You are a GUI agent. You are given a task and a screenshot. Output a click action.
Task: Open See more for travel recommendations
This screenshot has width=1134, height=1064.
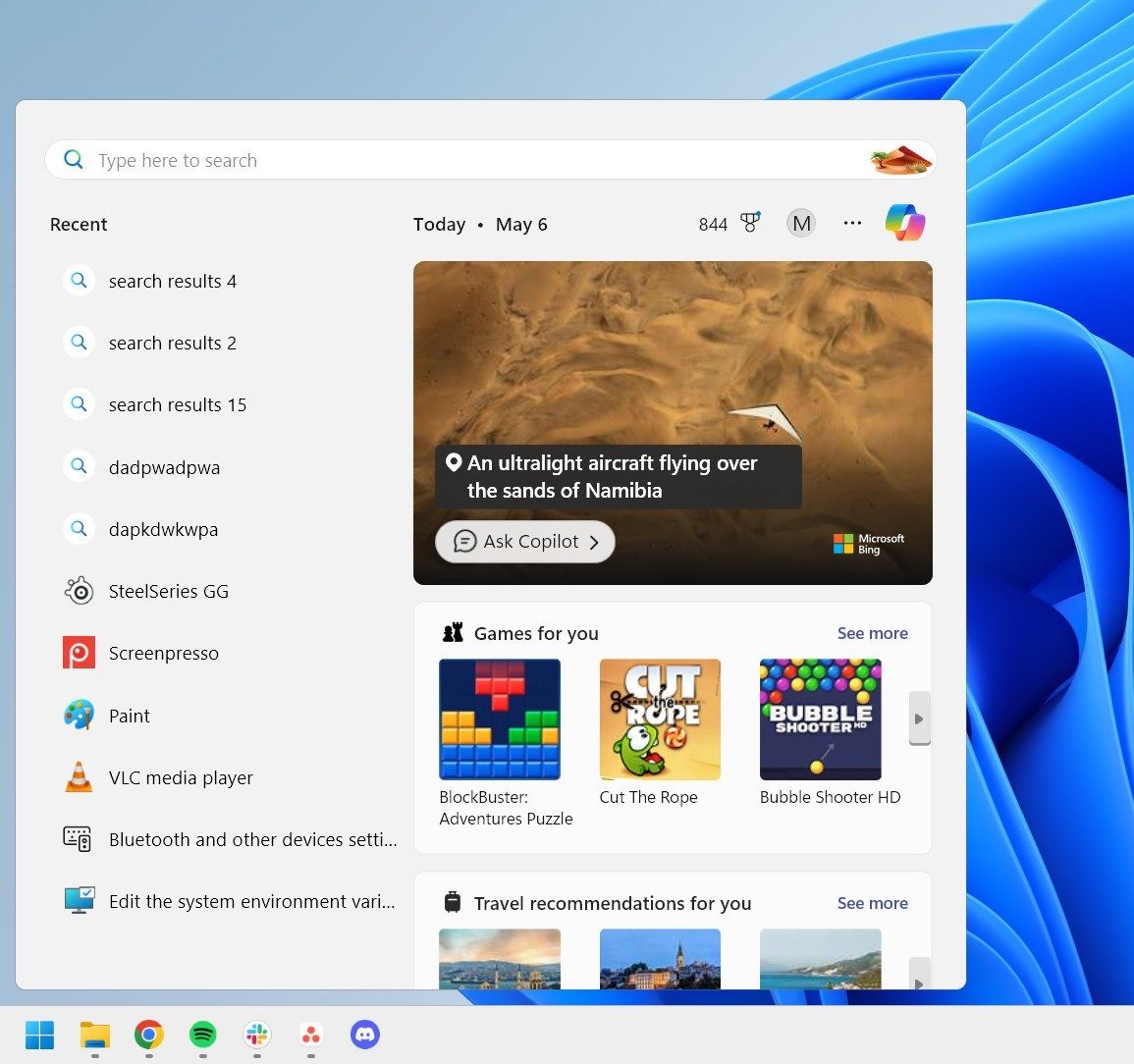coord(872,903)
